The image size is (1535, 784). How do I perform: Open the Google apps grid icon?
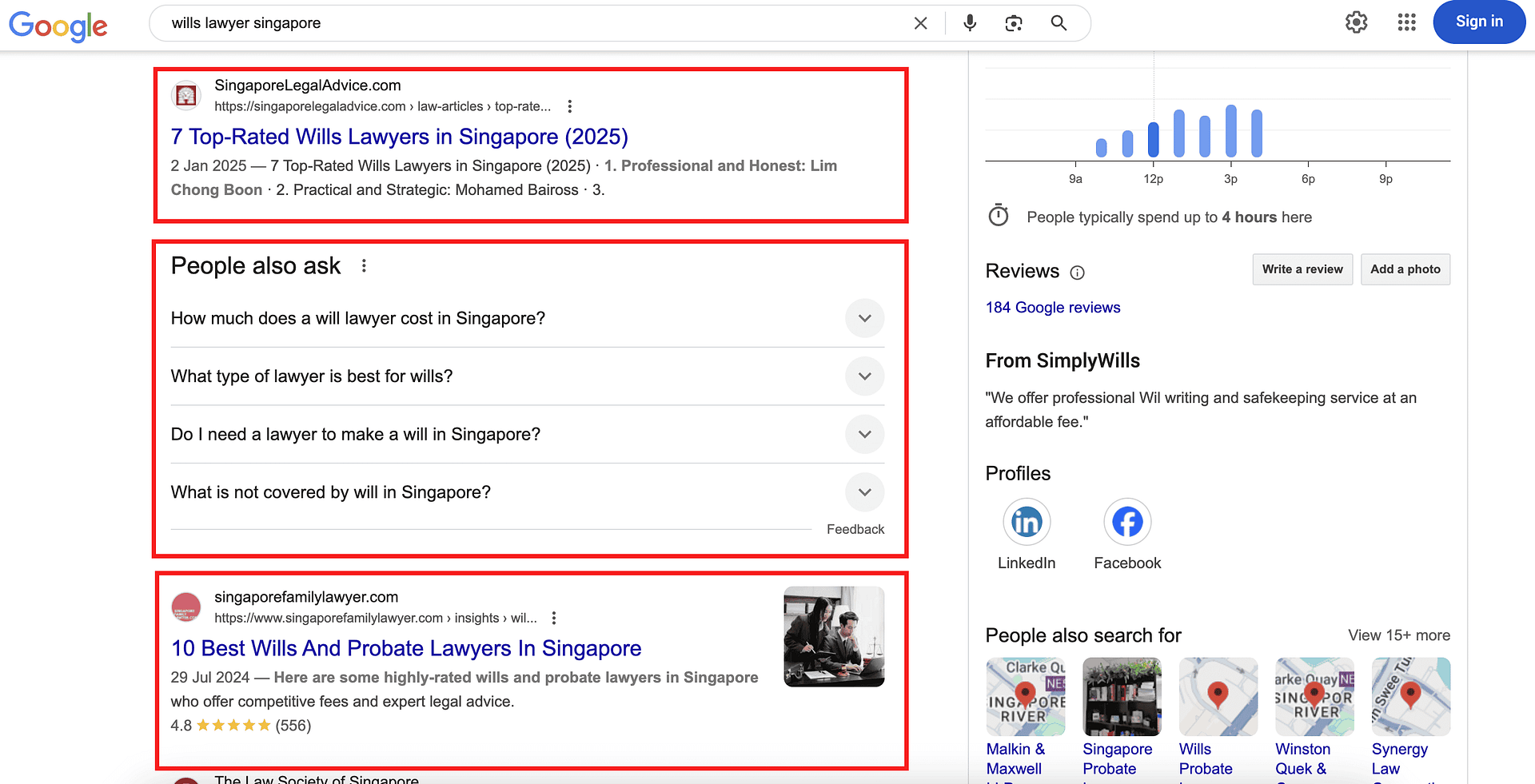pos(1407,22)
